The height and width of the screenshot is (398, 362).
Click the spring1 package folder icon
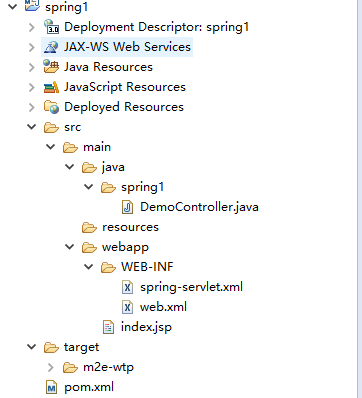(x=108, y=187)
